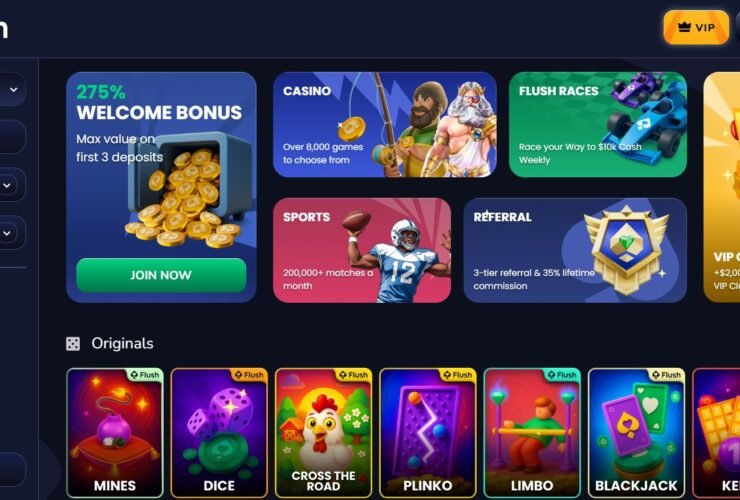The height and width of the screenshot is (500, 740).
Task: Click the referral shield badge icon
Action: pos(626,249)
